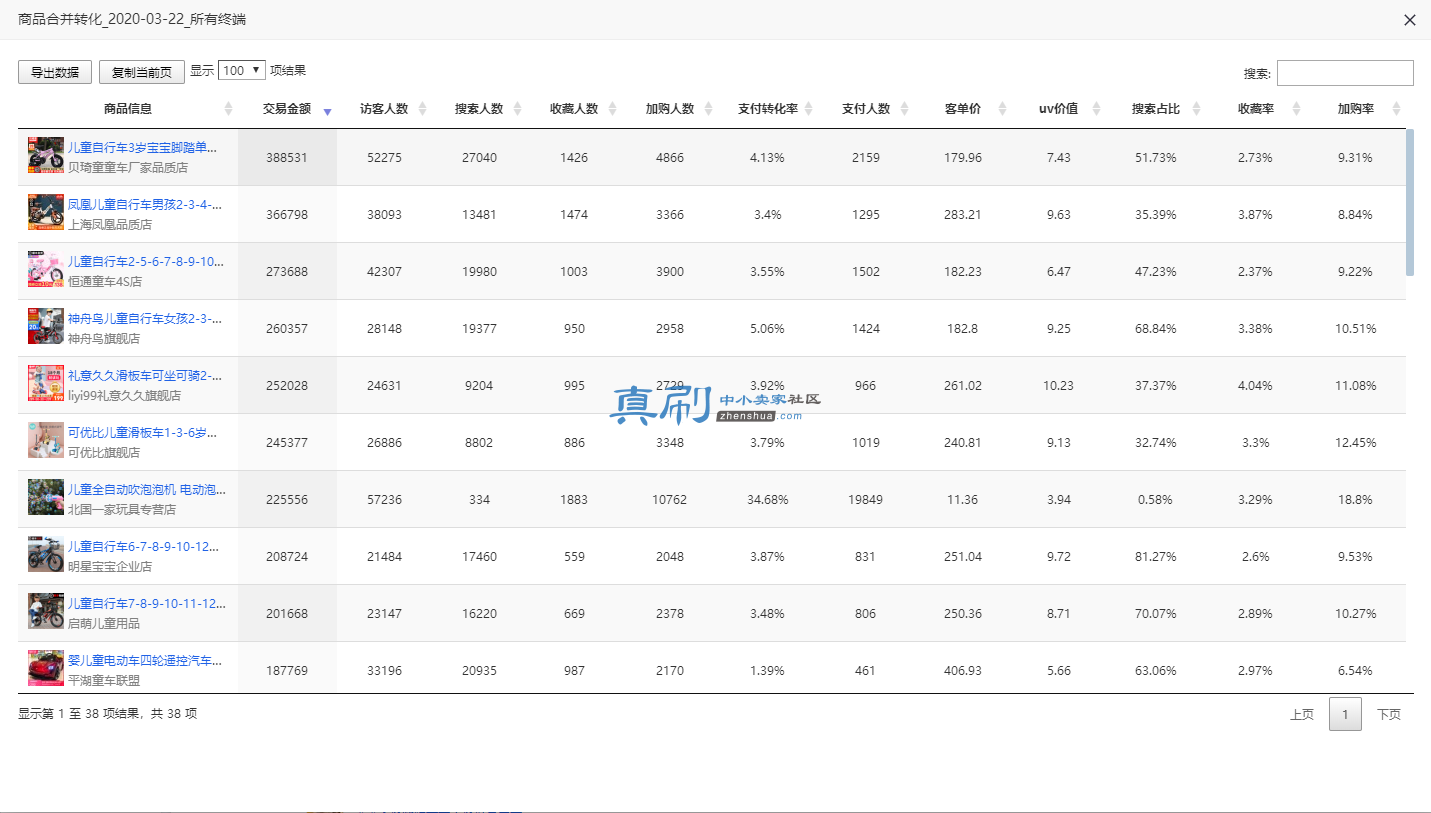Click the 收藏率 column sort arrows
The height and width of the screenshot is (813, 1431).
coord(1296,109)
